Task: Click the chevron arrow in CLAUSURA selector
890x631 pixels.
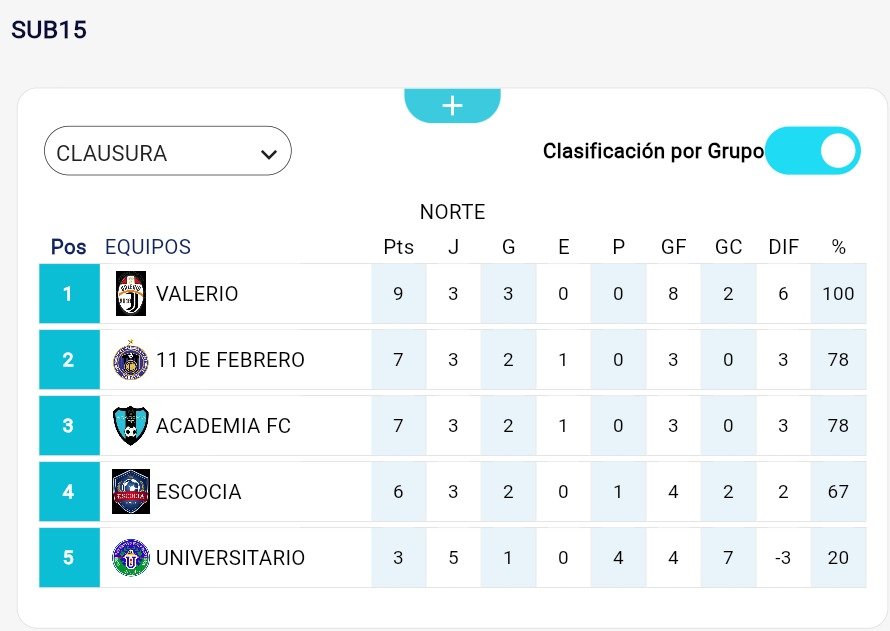Action: pos(268,154)
